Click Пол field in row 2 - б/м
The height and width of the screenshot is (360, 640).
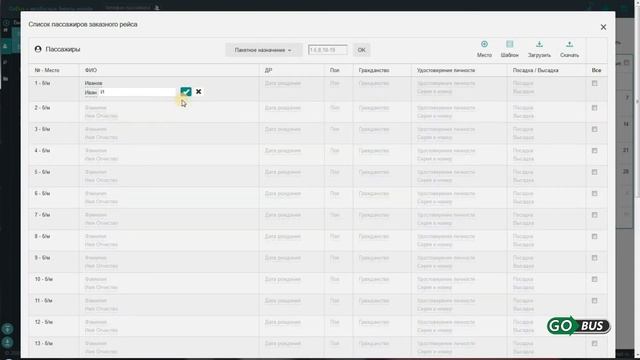[335, 108]
